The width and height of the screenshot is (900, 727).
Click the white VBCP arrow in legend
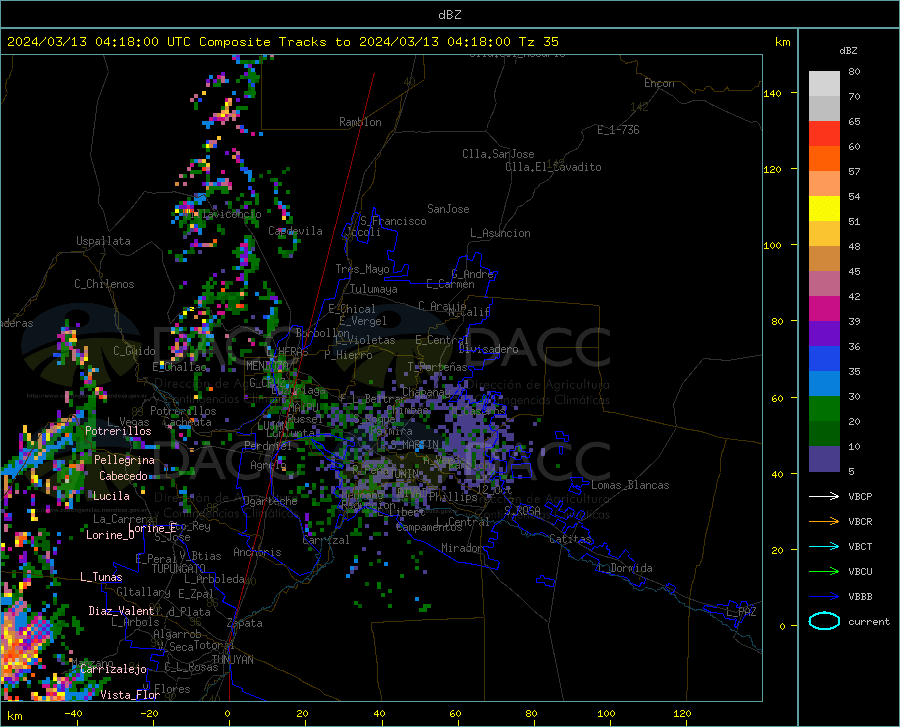824,496
